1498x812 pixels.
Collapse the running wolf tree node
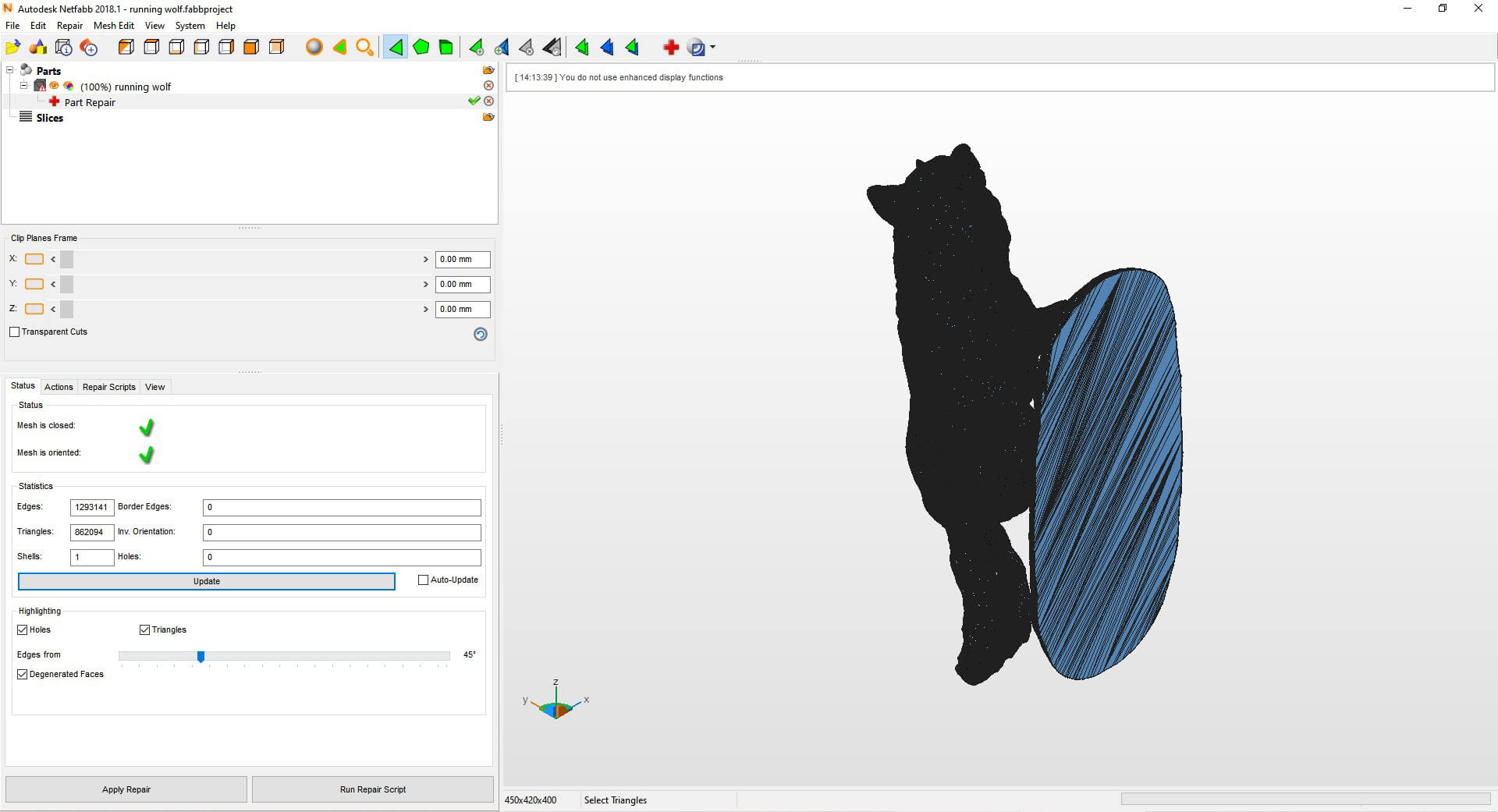tap(23, 86)
